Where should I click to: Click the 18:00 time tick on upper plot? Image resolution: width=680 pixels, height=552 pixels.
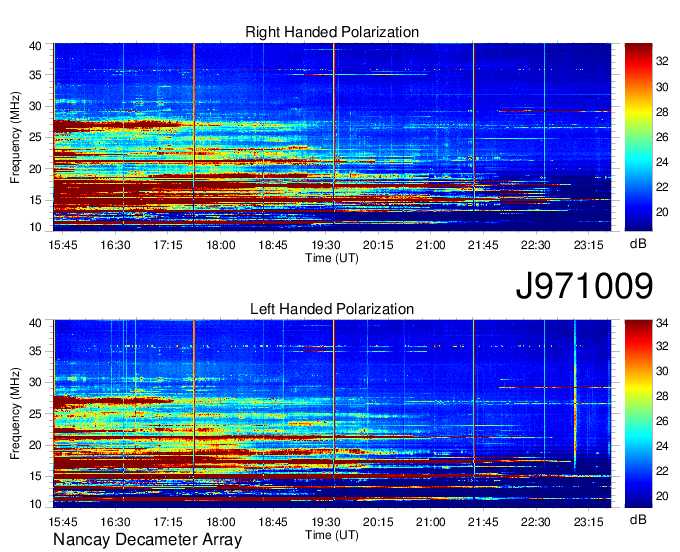tap(221, 245)
